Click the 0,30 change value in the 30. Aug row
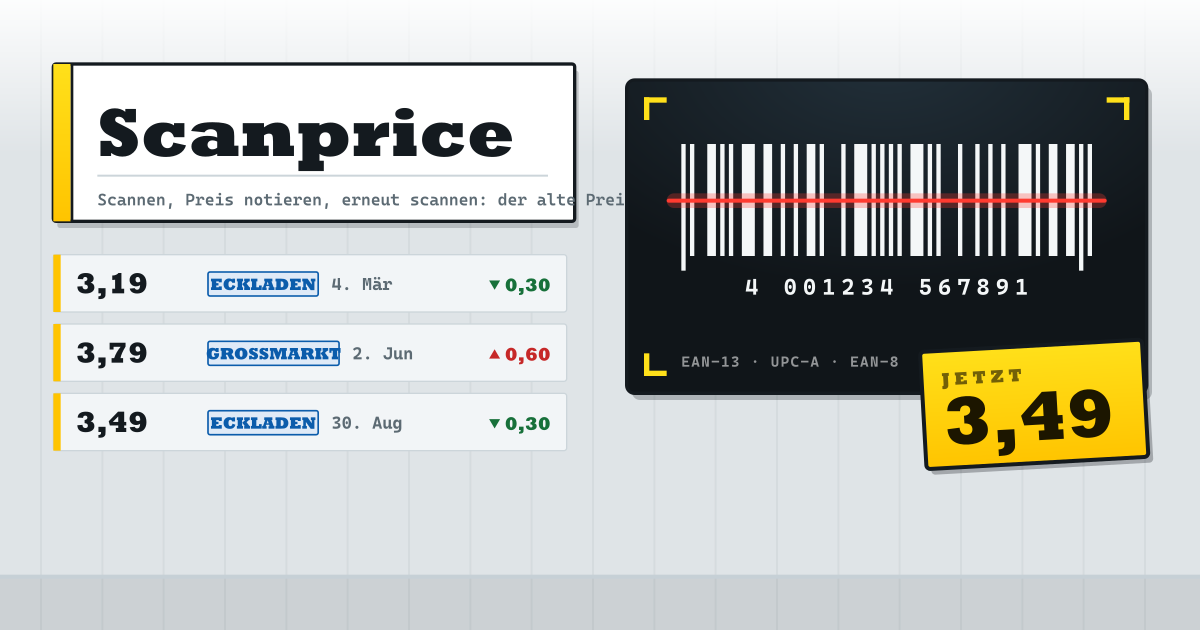Image resolution: width=1200 pixels, height=630 pixels. tap(527, 424)
